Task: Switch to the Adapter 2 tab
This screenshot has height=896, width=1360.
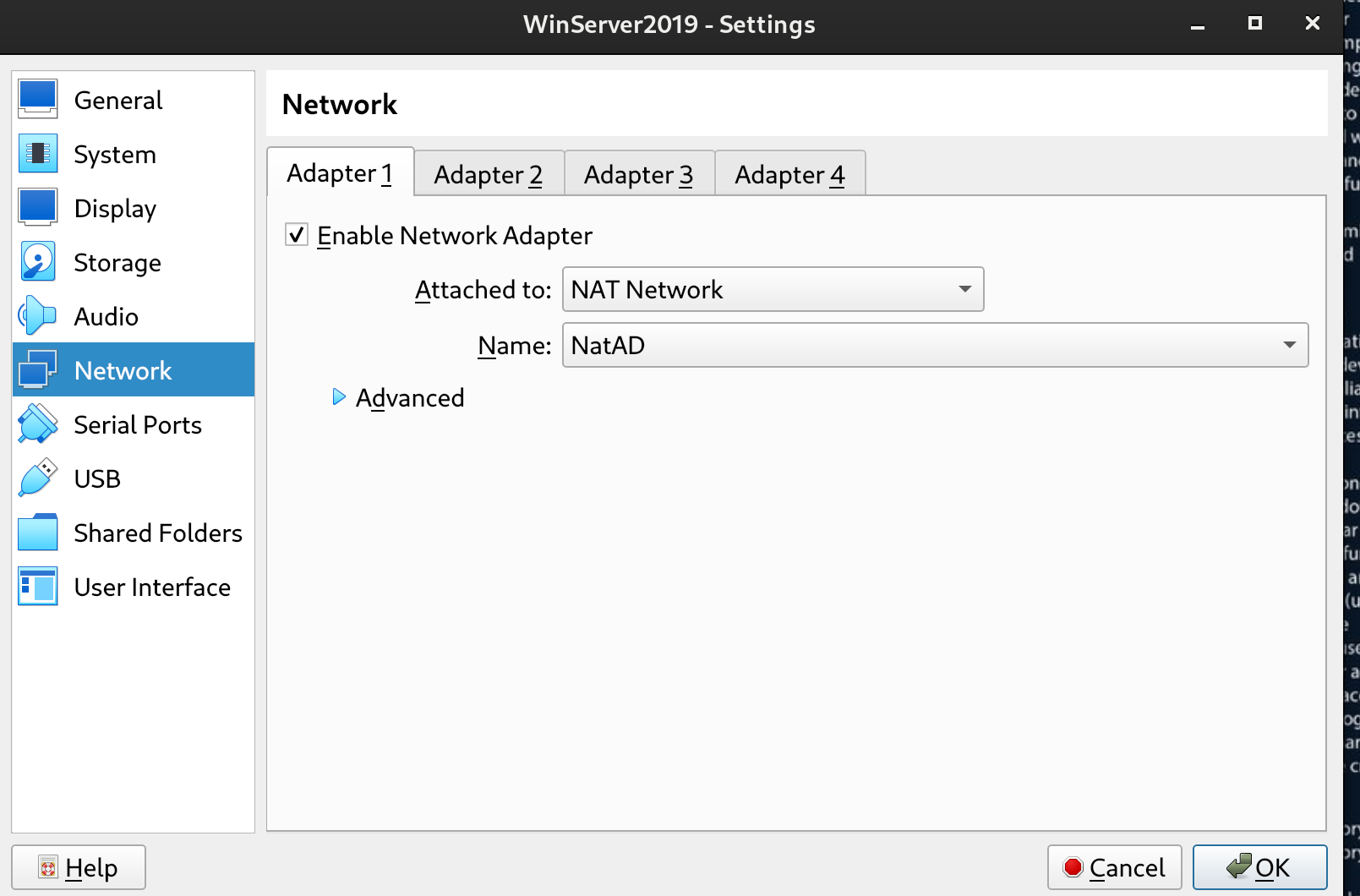Action: pos(489,174)
